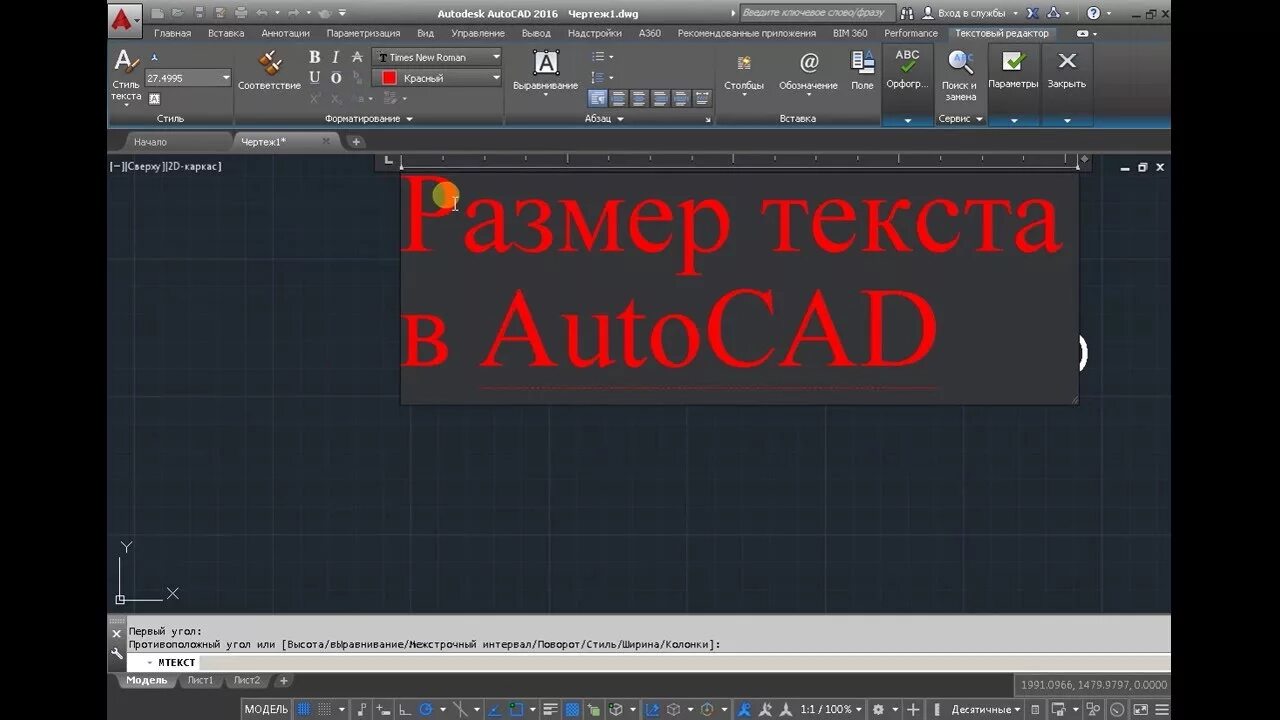Click the New drawing quick-access icon

pyautogui.click(x=158, y=13)
